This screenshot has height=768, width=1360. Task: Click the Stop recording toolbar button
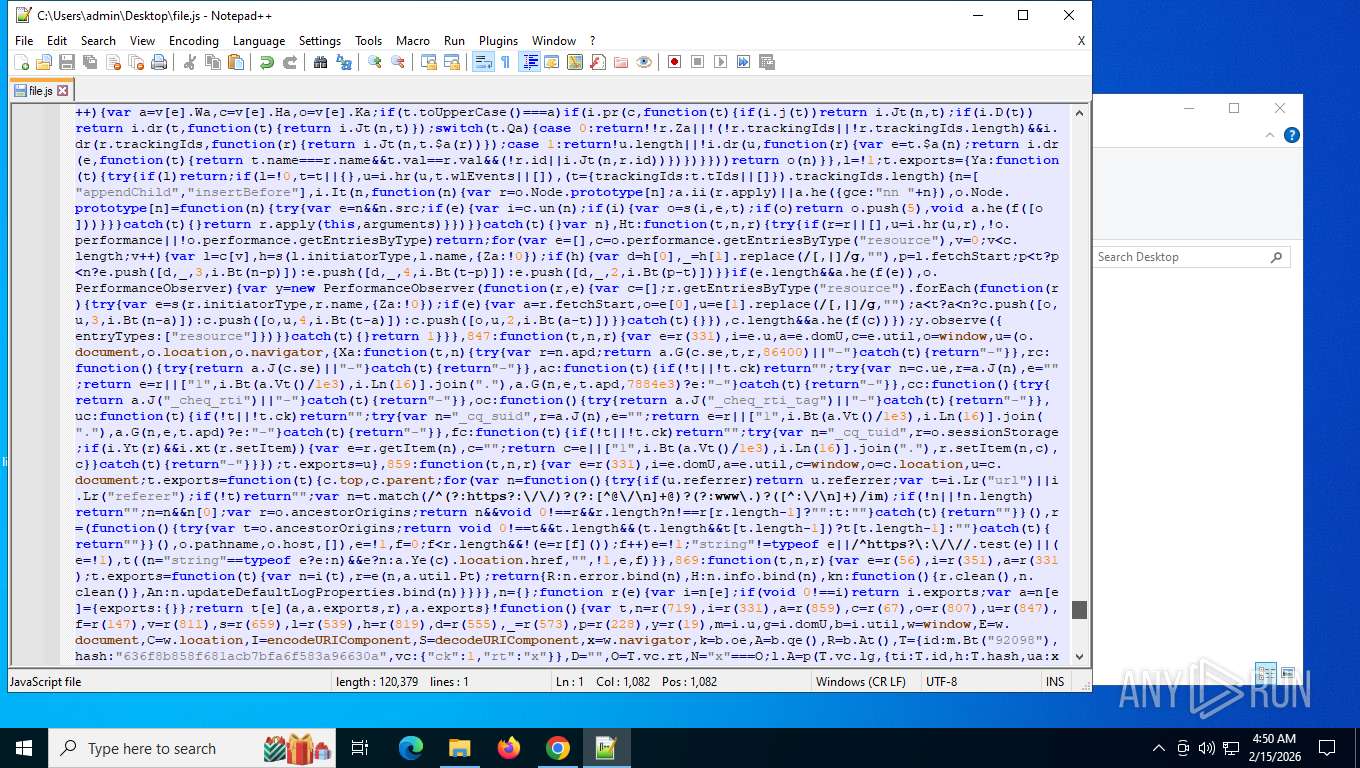click(x=697, y=62)
